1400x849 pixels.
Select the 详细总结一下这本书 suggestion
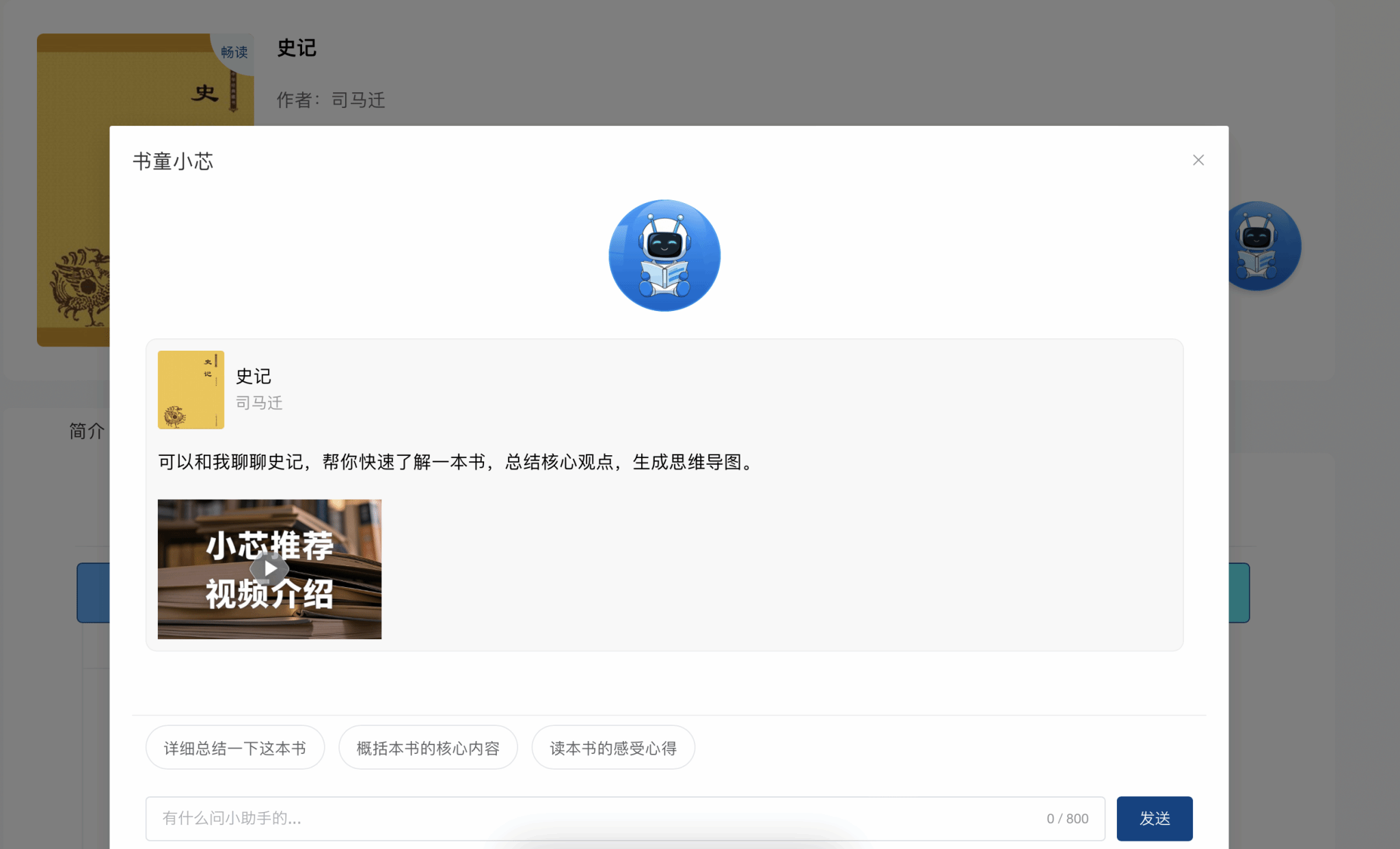tap(234, 748)
